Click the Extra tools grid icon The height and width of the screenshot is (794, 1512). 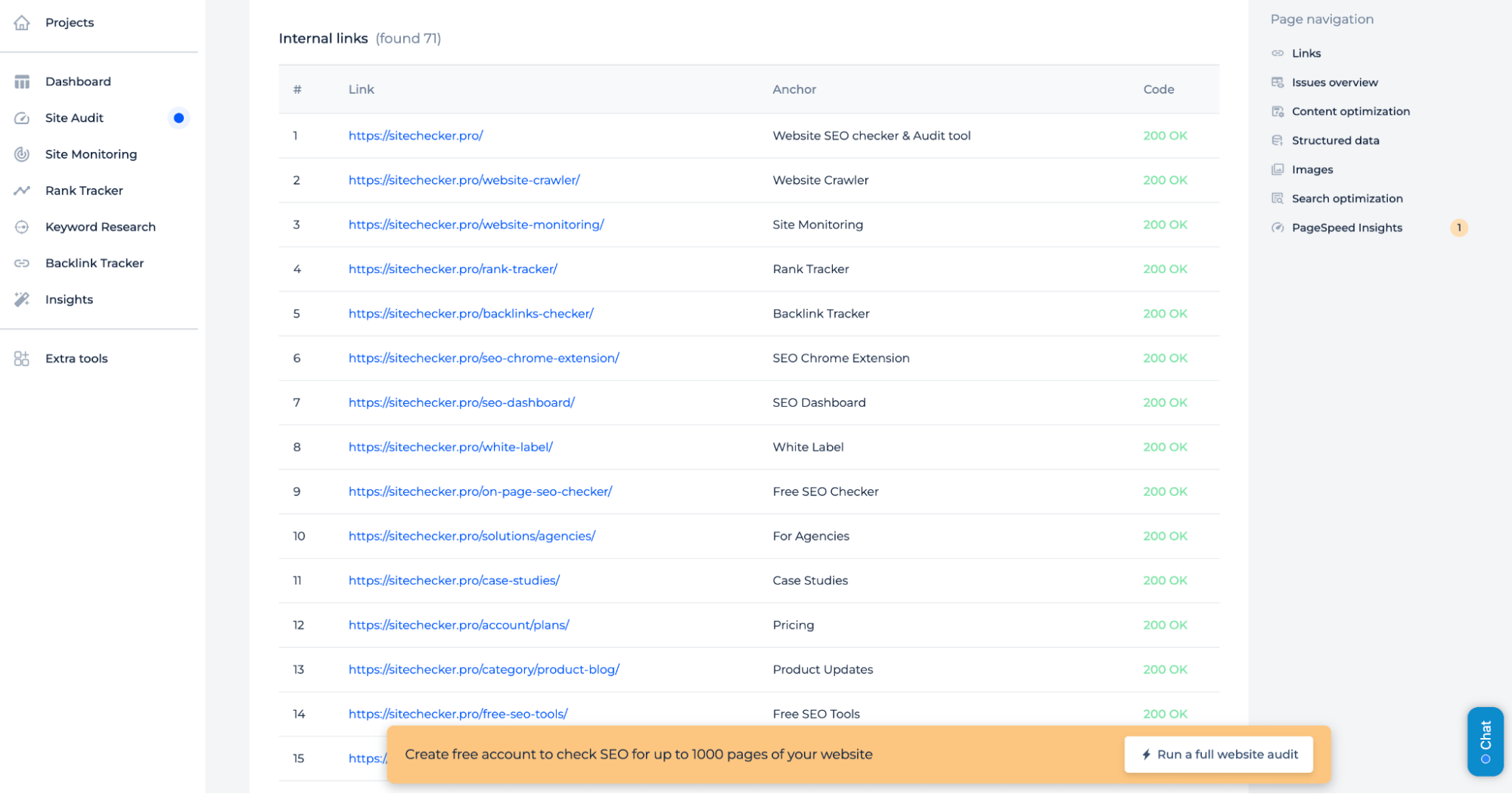point(22,358)
